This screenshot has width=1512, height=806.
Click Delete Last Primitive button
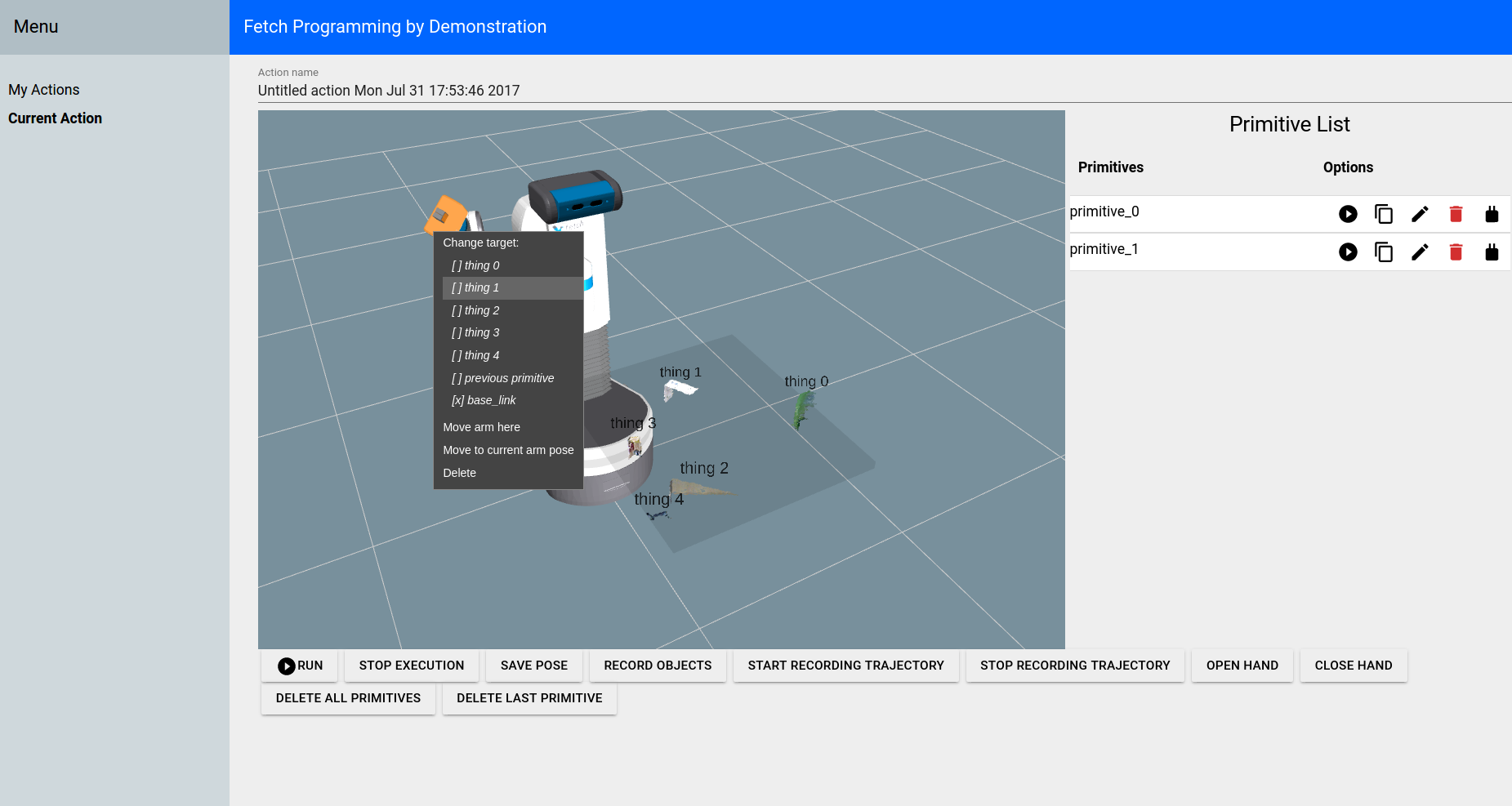point(529,698)
